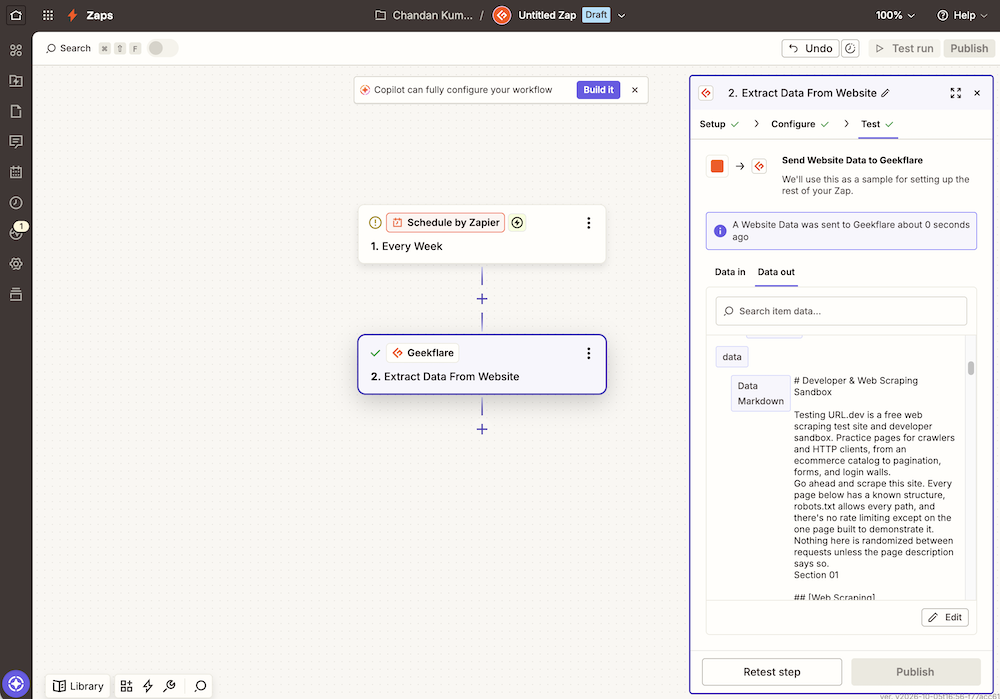Expand the chevron next to Draft badge
The height and width of the screenshot is (699, 1000).
coord(622,15)
